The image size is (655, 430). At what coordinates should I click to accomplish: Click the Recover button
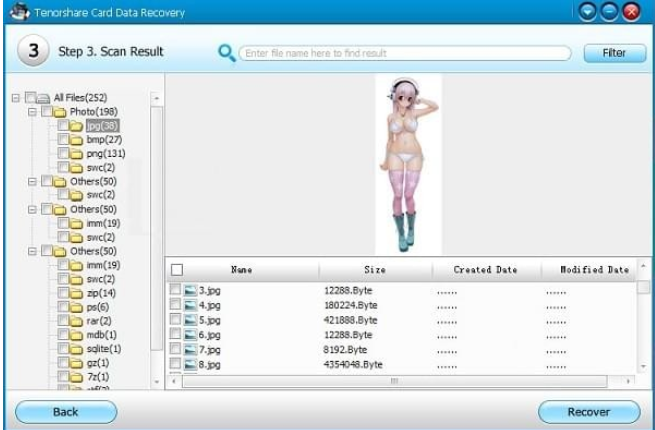(x=589, y=412)
